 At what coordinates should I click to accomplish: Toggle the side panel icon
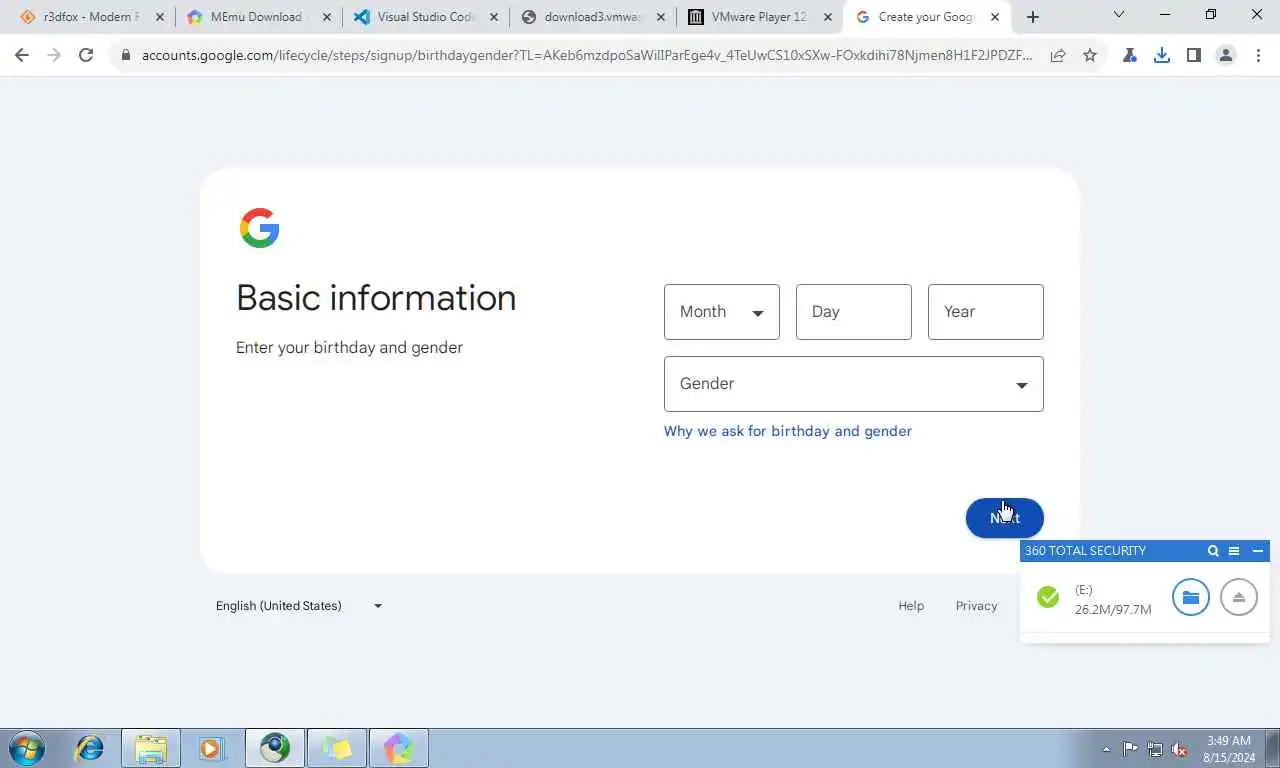[1194, 56]
